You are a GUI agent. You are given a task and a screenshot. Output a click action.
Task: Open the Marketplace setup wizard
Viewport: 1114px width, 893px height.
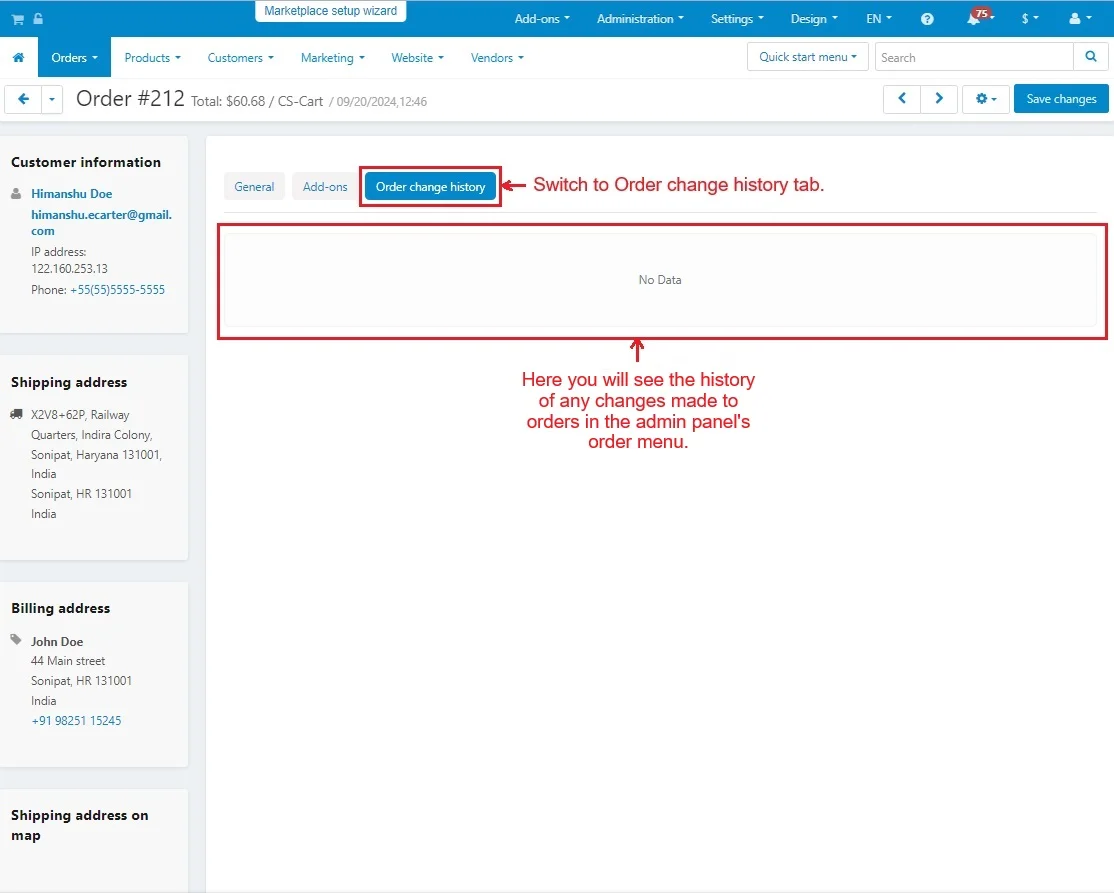click(x=330, y=11)
